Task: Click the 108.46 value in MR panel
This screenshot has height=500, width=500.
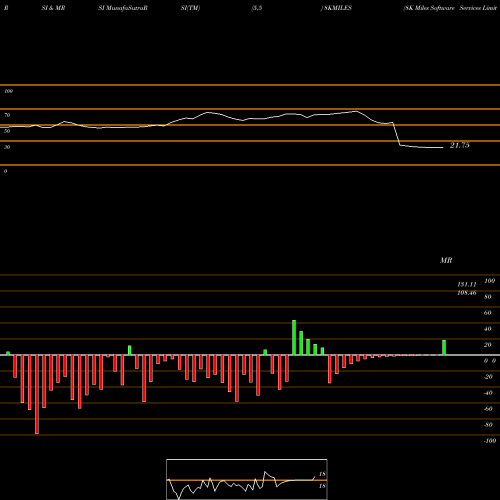Action: tap(467, 293)
